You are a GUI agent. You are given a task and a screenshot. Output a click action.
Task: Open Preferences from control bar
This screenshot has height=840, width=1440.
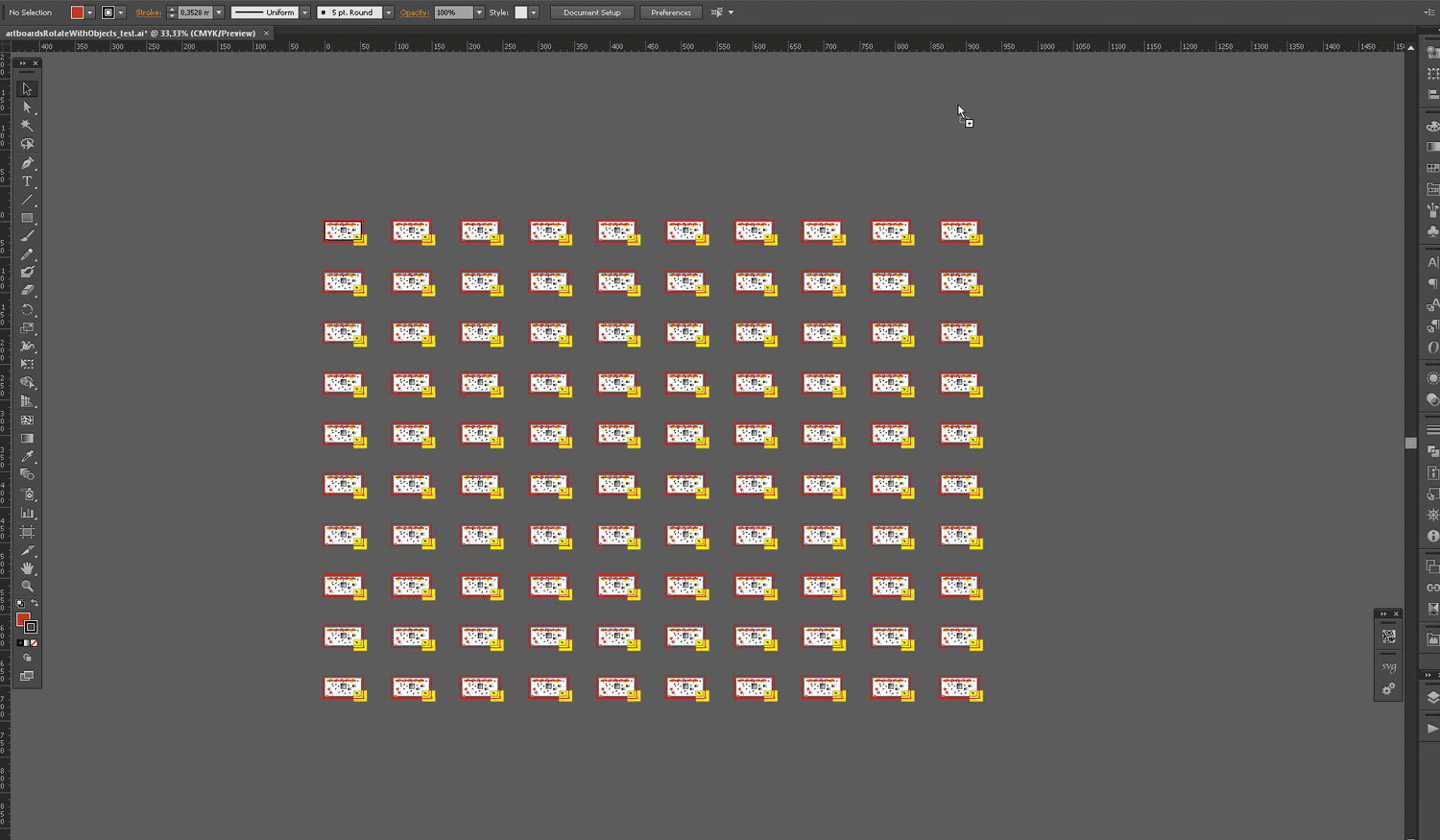(670, 12)
